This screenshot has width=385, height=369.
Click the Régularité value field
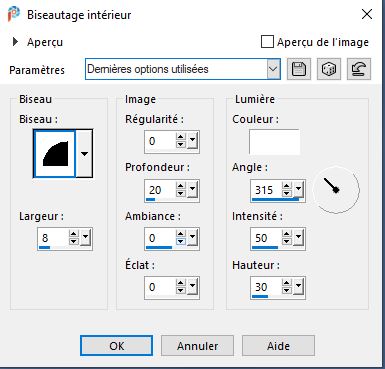point(160,141)
